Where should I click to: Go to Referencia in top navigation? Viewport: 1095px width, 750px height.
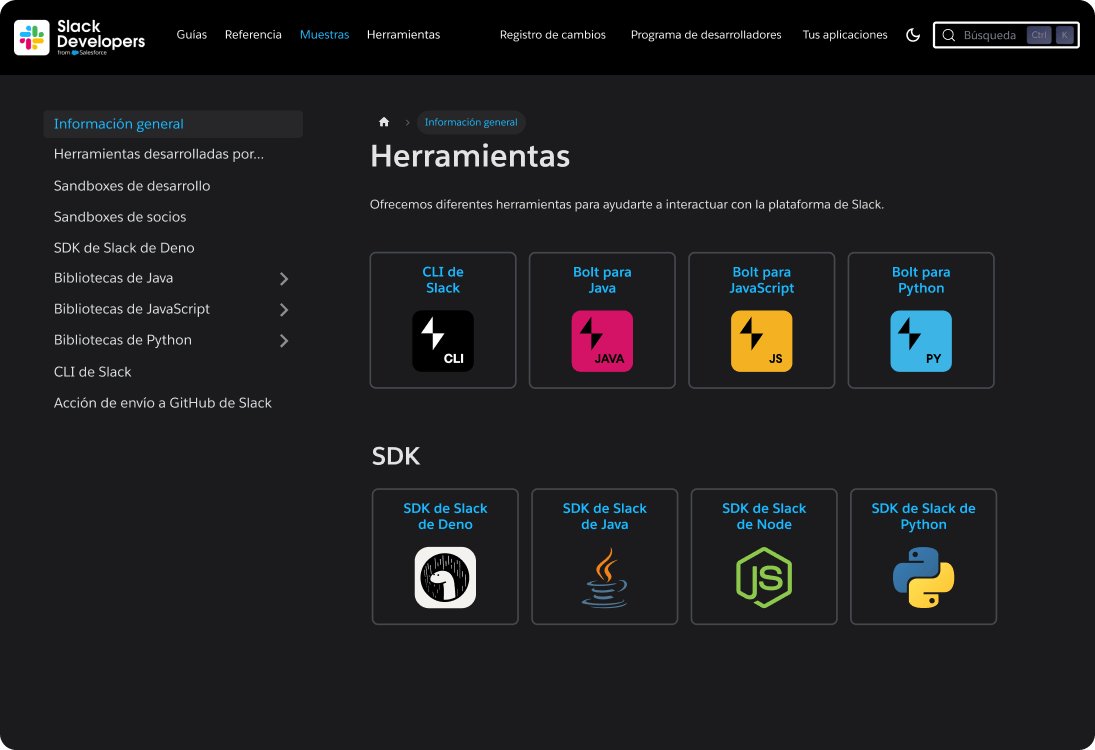click(253, 35)
